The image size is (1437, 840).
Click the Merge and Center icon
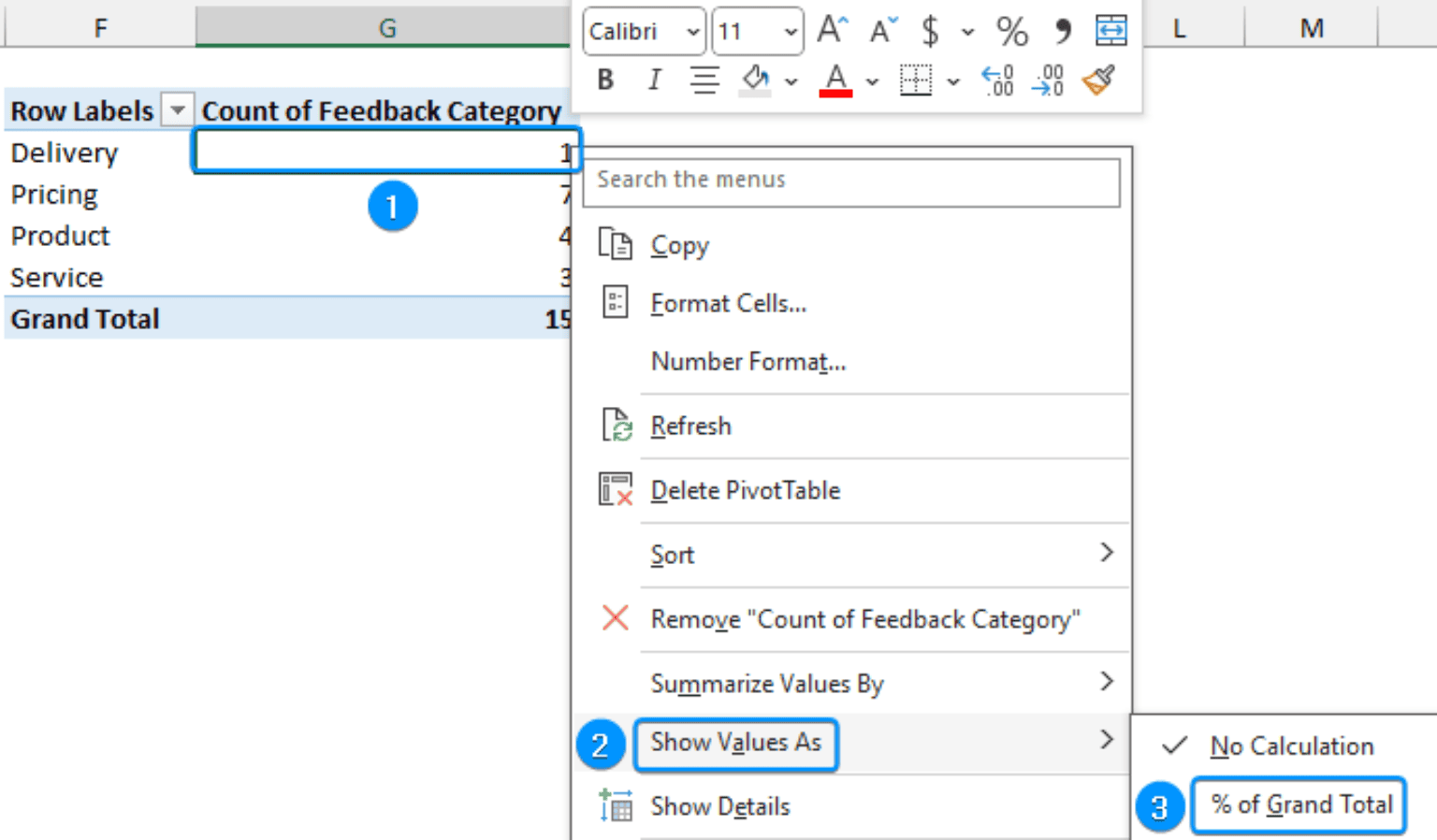[x=1111, y=30]
